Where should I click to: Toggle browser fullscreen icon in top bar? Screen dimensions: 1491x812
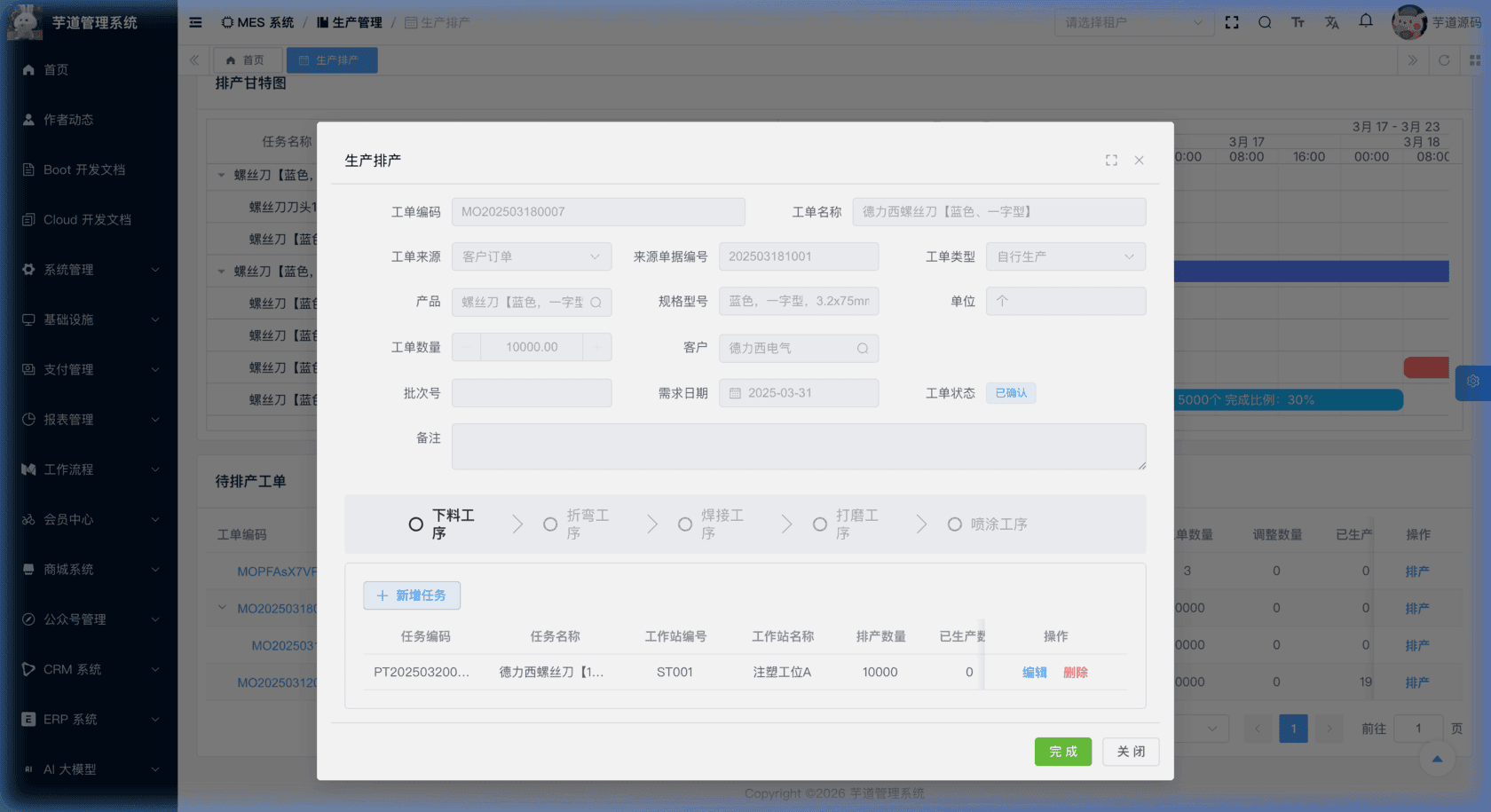click(x=1232, y=23)
